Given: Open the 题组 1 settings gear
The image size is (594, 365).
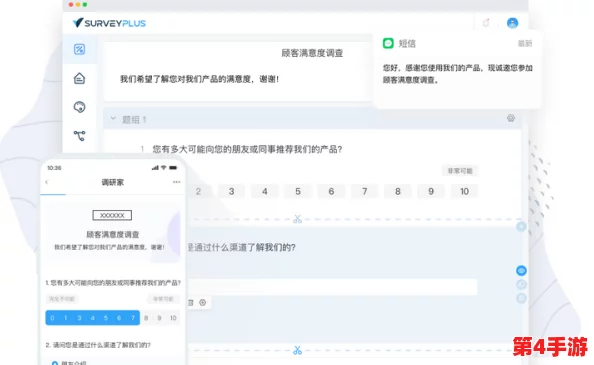Looking at the screenshot, I should [x=511, y=118].
